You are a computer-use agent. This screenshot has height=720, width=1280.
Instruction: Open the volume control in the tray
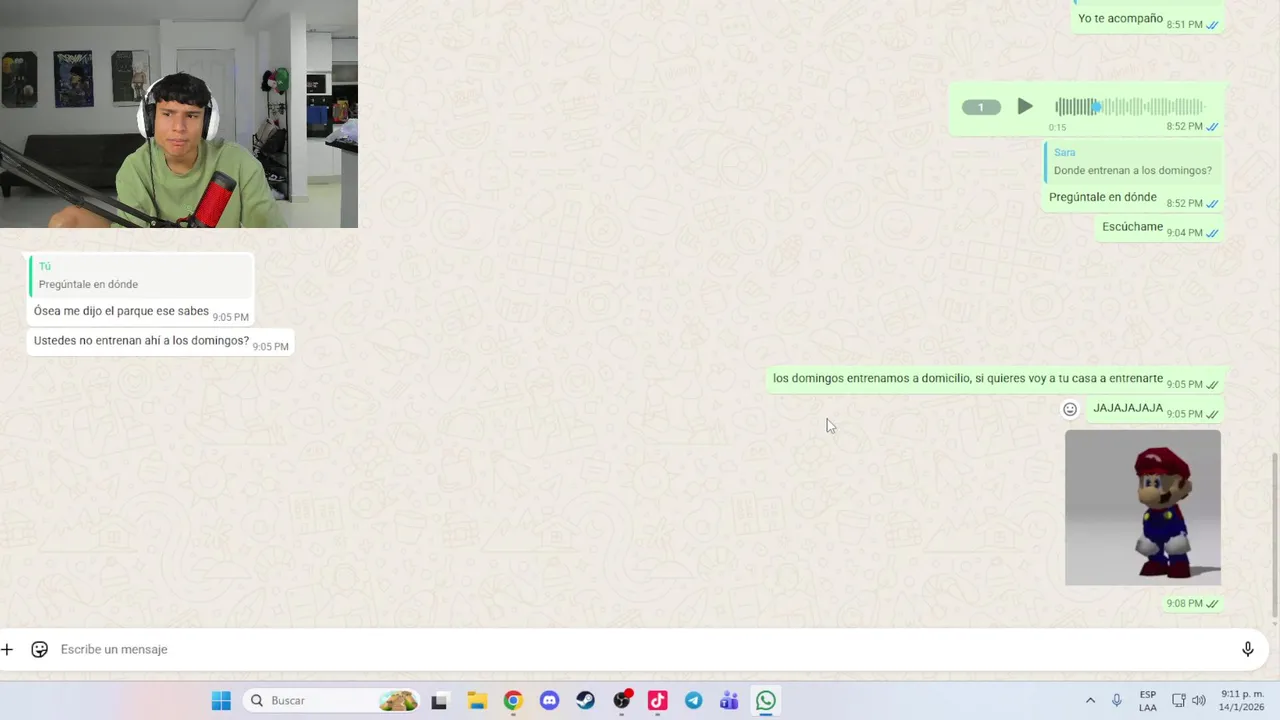pos(1199,701)
